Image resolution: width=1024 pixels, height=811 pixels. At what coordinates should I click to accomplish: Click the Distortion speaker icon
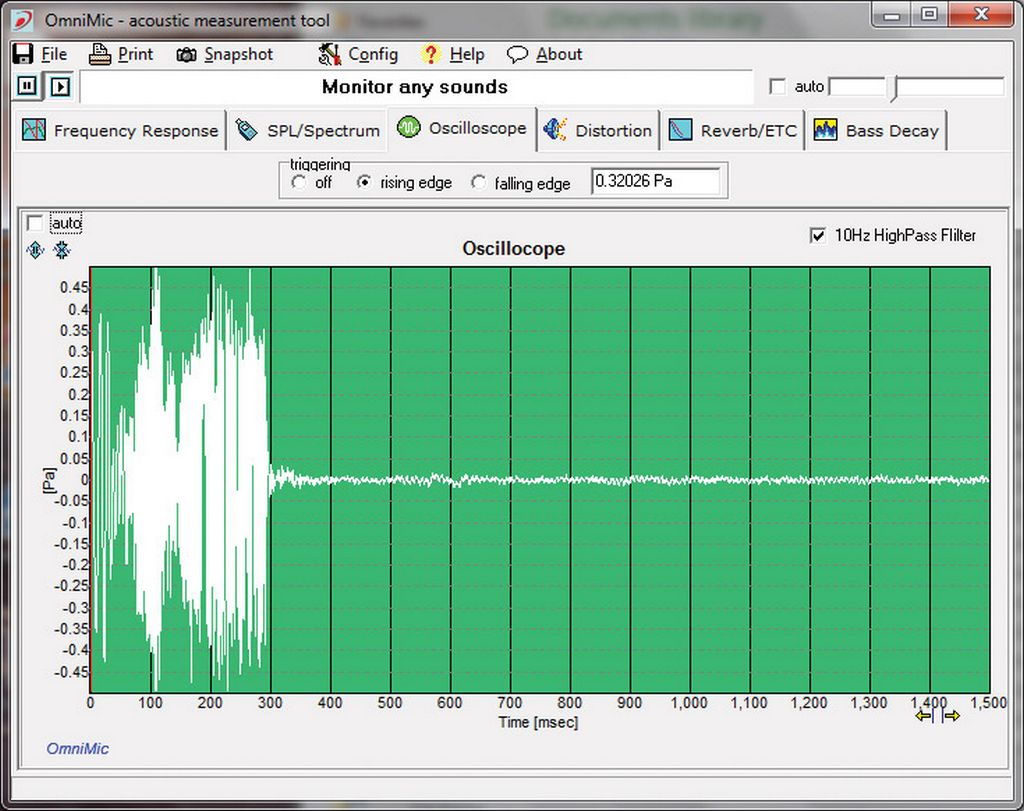(x=555, y=129)
